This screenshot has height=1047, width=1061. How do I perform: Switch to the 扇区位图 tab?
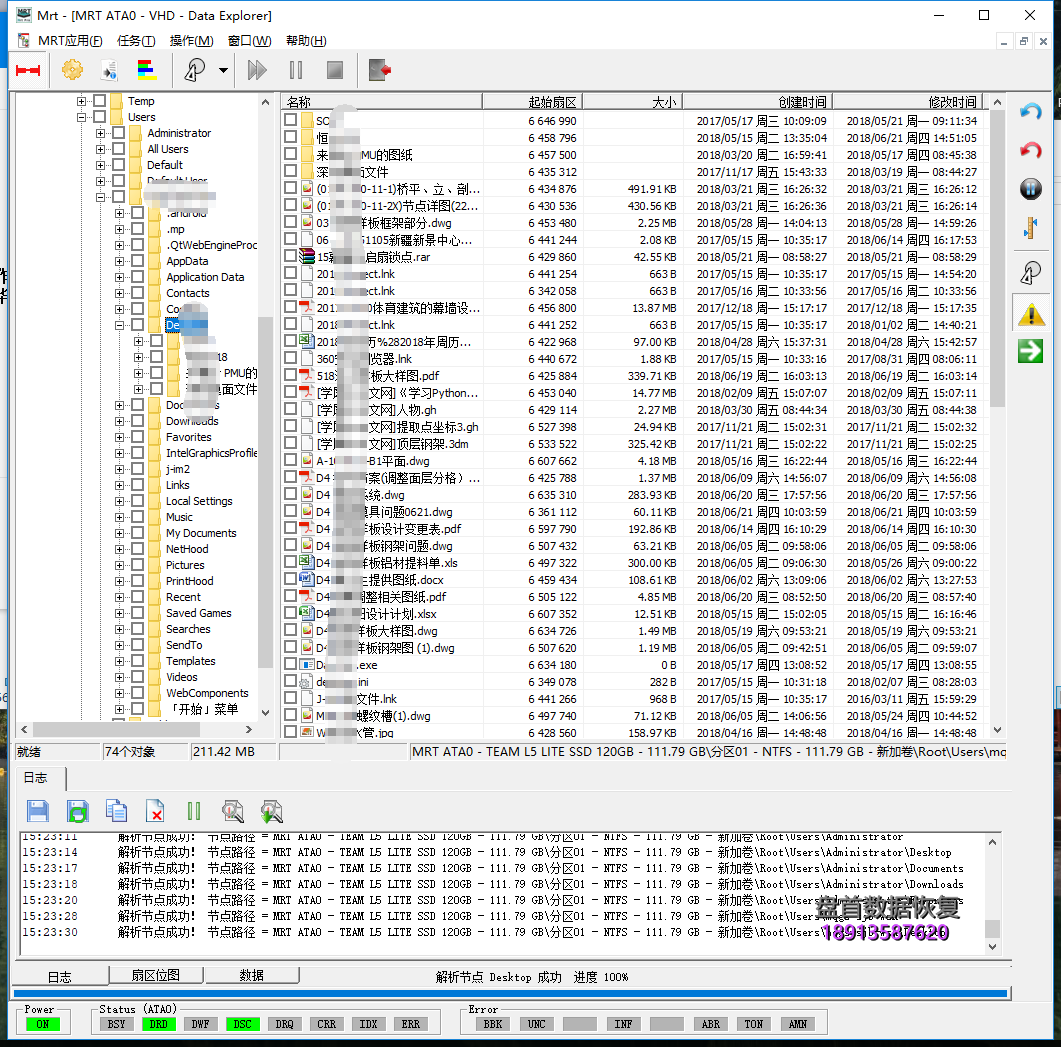click(156, 975)
